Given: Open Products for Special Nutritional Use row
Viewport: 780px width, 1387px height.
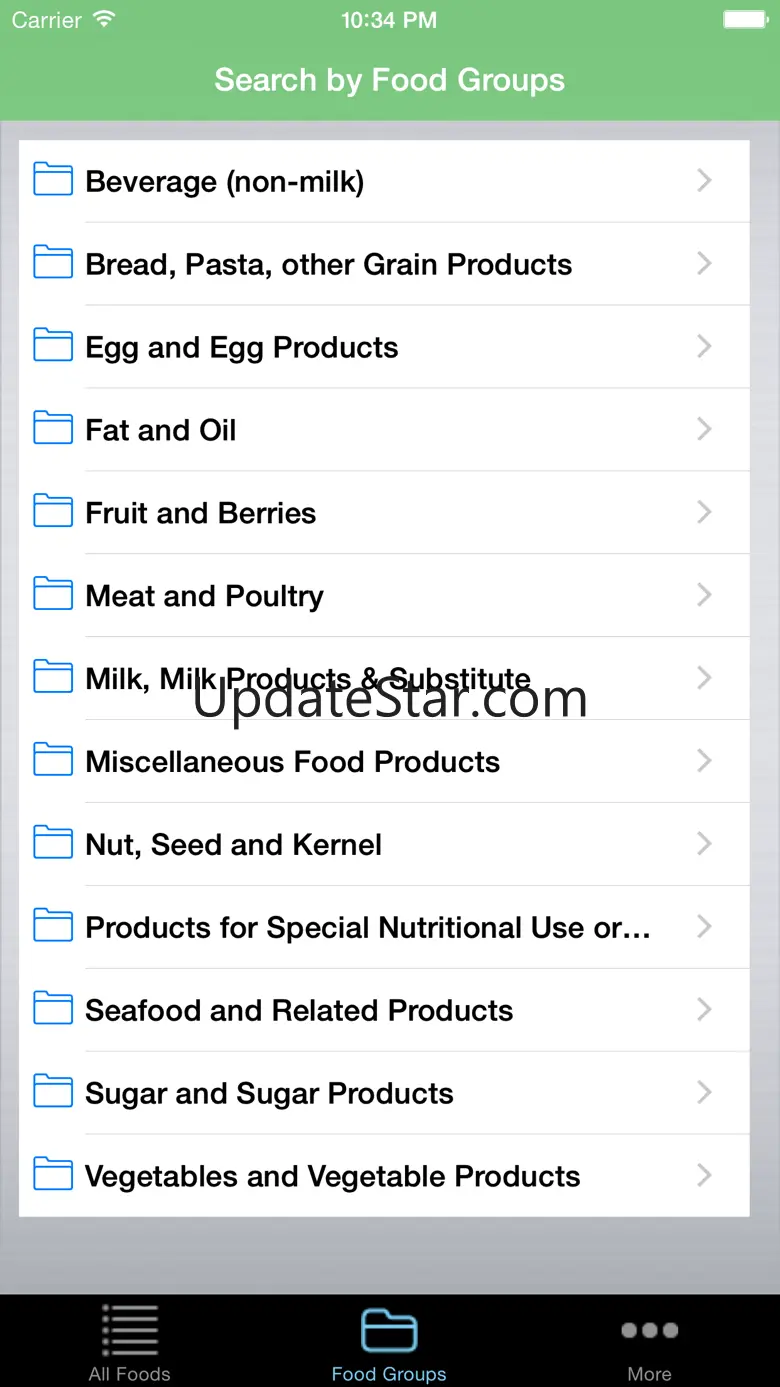Looking at the screenshot, I should coord(367,928).
